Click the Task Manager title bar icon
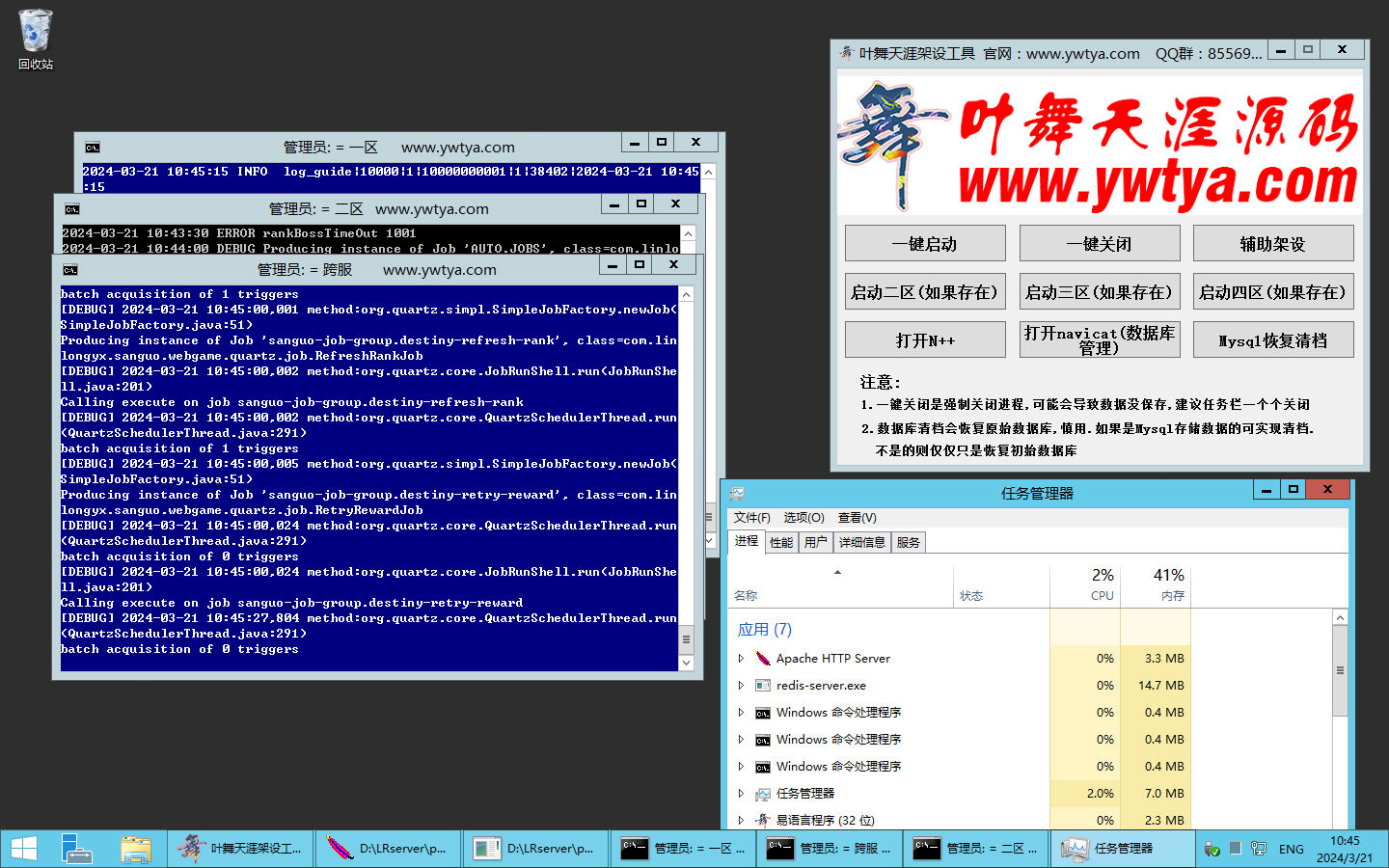Viewport: 1389px width, 868px height. tap(737, 493)
